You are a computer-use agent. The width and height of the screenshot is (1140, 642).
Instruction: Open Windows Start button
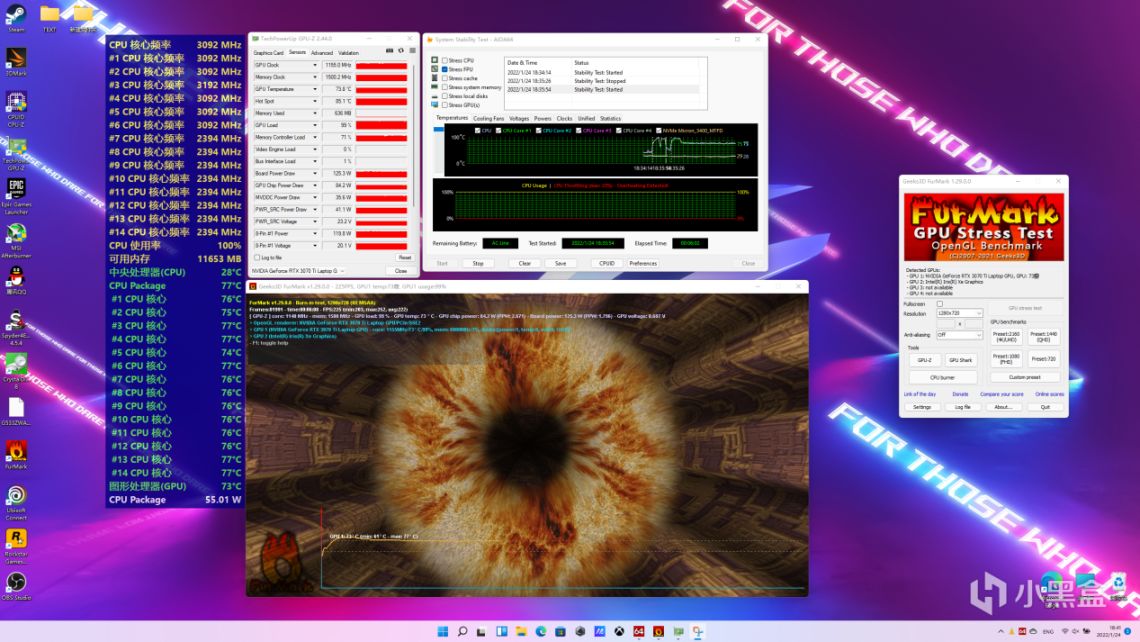tap(442, 631)
